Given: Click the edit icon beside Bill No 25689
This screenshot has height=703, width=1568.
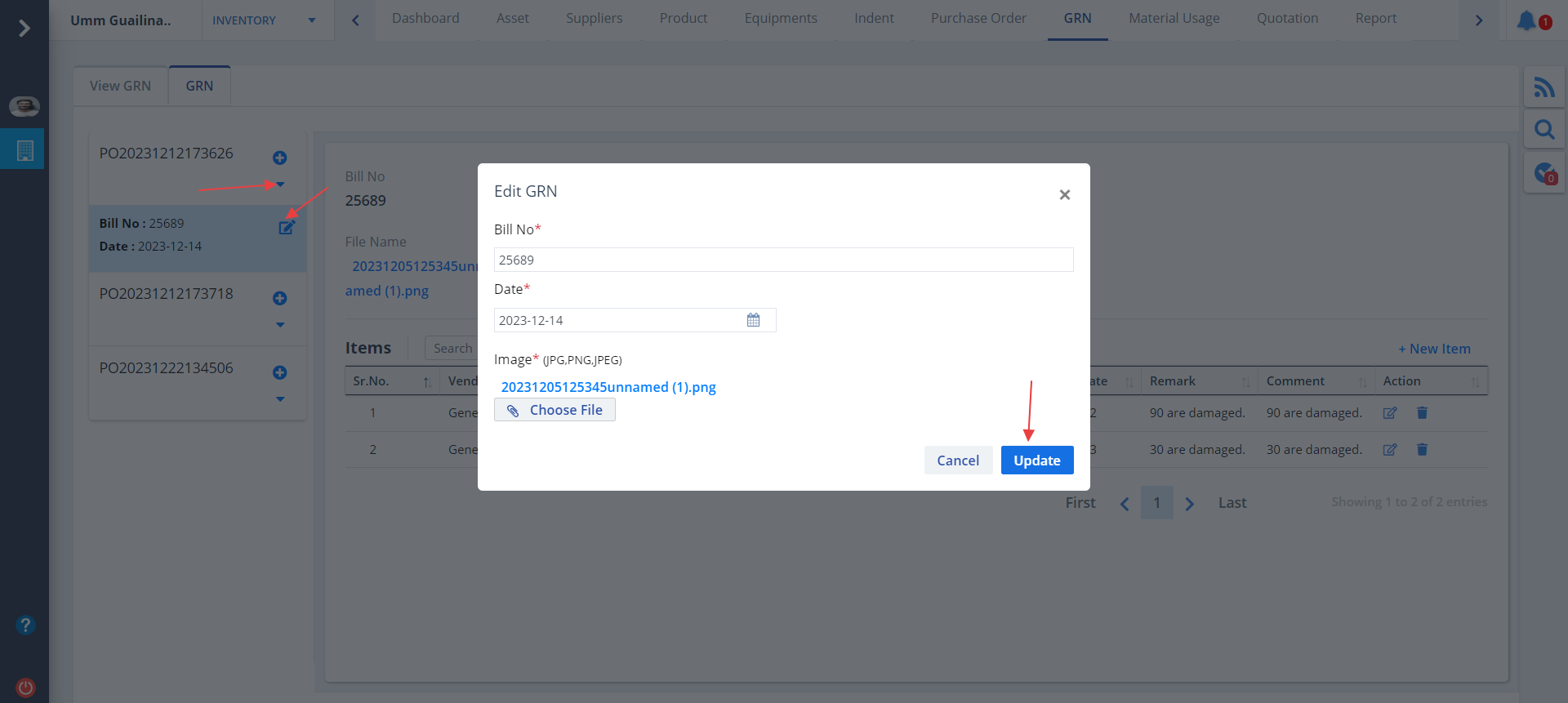Looking at the screenshot, I should tap(287, 228).
